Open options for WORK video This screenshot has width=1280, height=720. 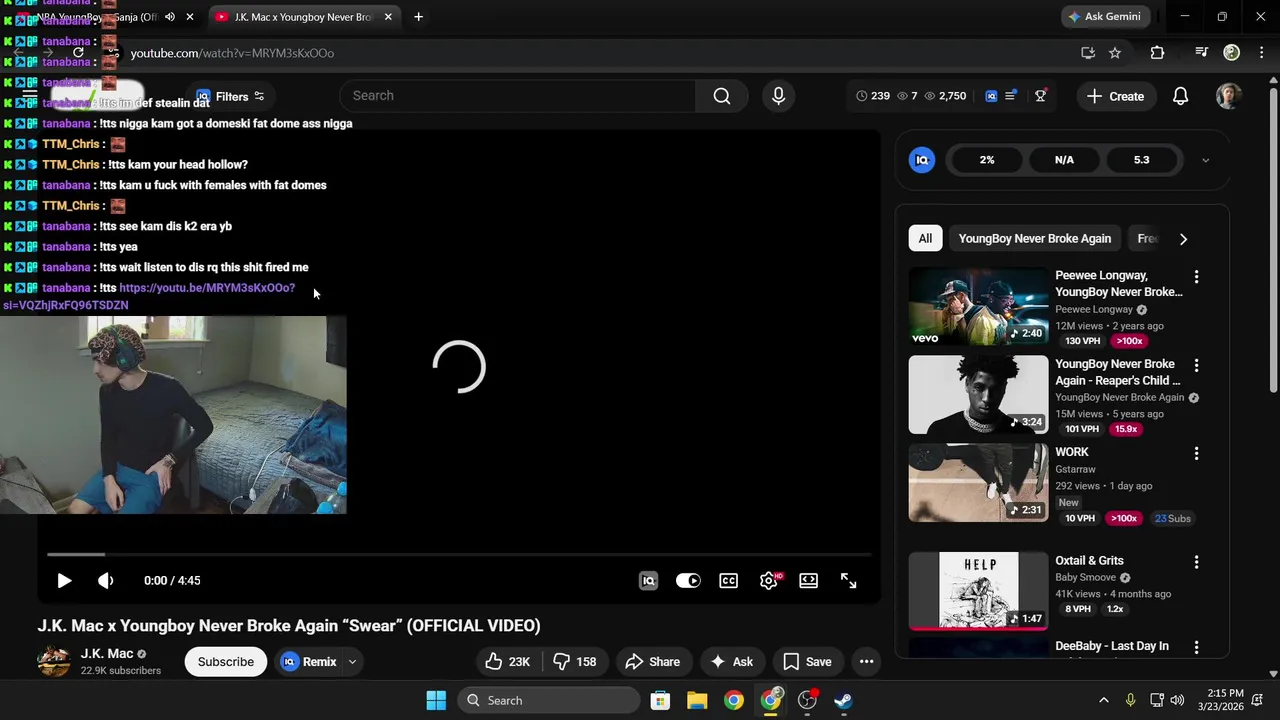tap(1196, 454)
